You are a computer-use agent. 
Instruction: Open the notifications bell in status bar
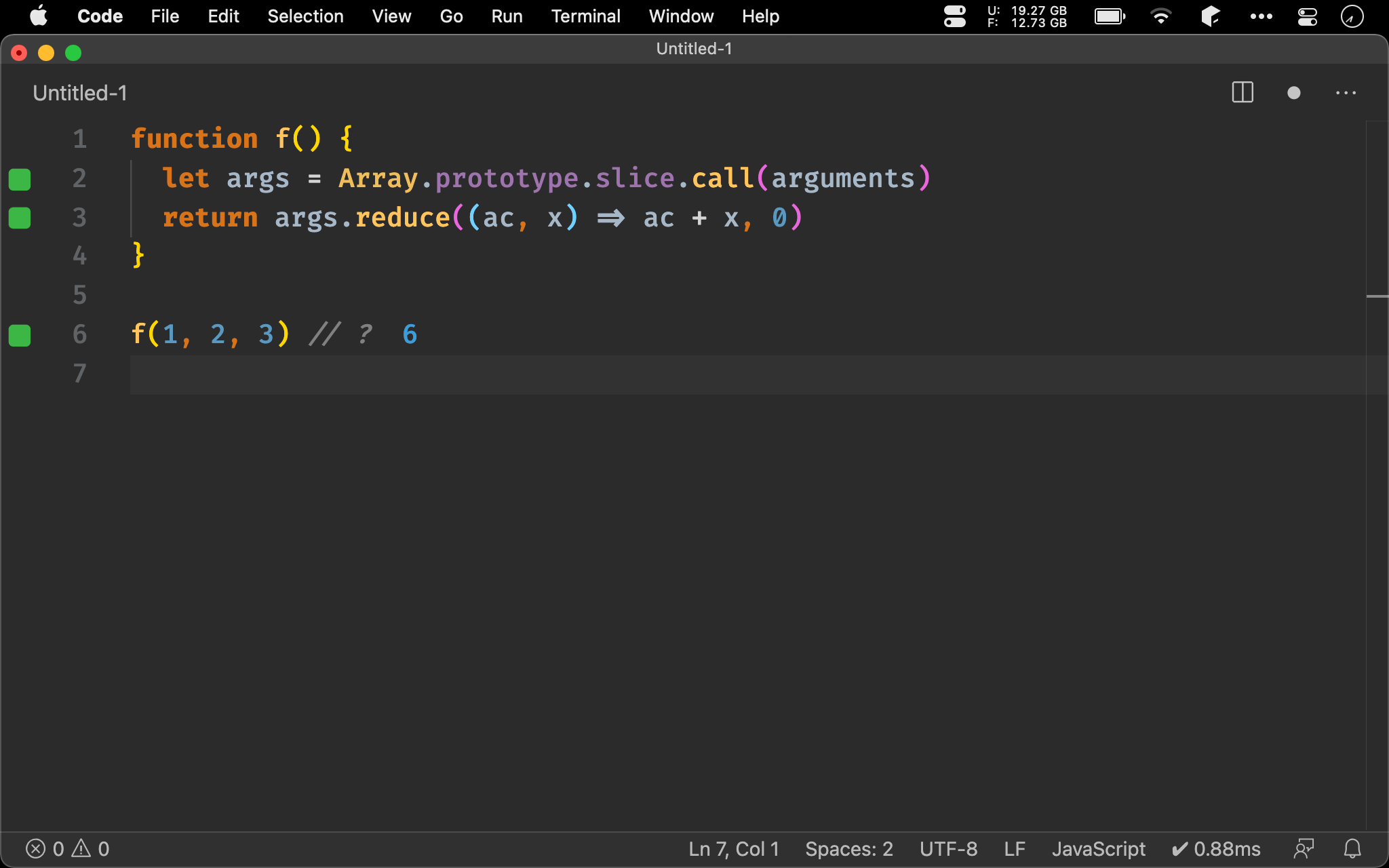pyautogui.click(x=1352, y=848)
